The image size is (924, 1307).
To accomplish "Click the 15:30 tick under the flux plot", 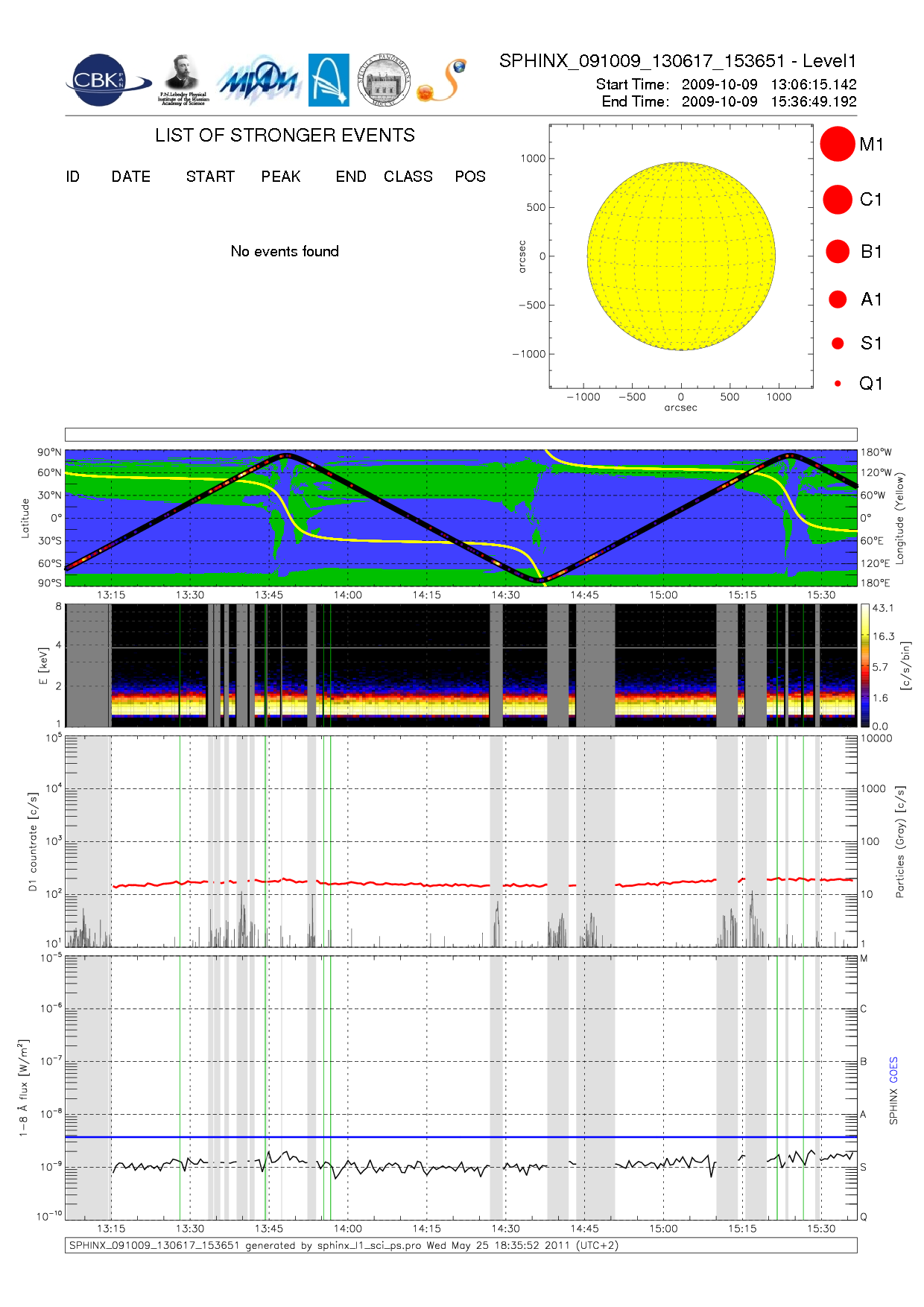I will pos(821,1228).
